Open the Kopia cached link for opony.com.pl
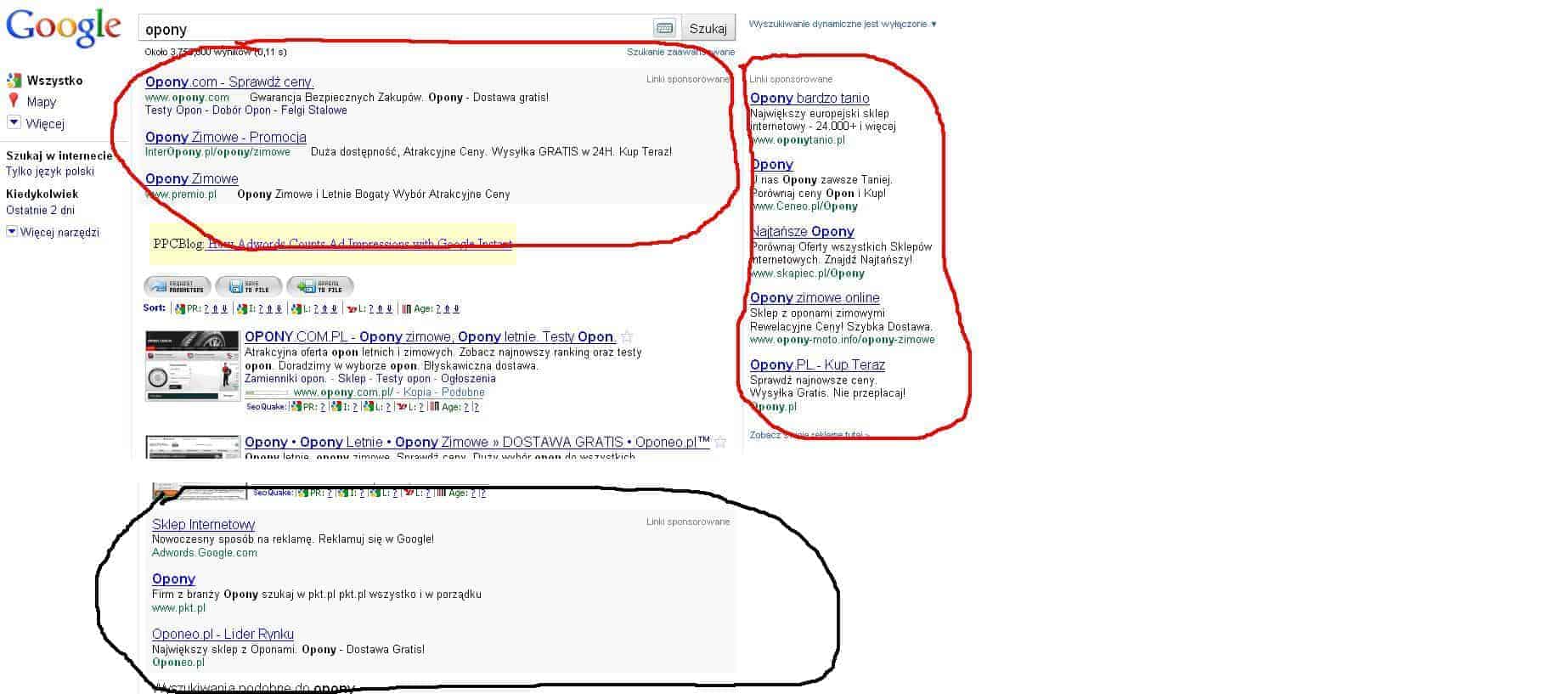 point(417,392)
